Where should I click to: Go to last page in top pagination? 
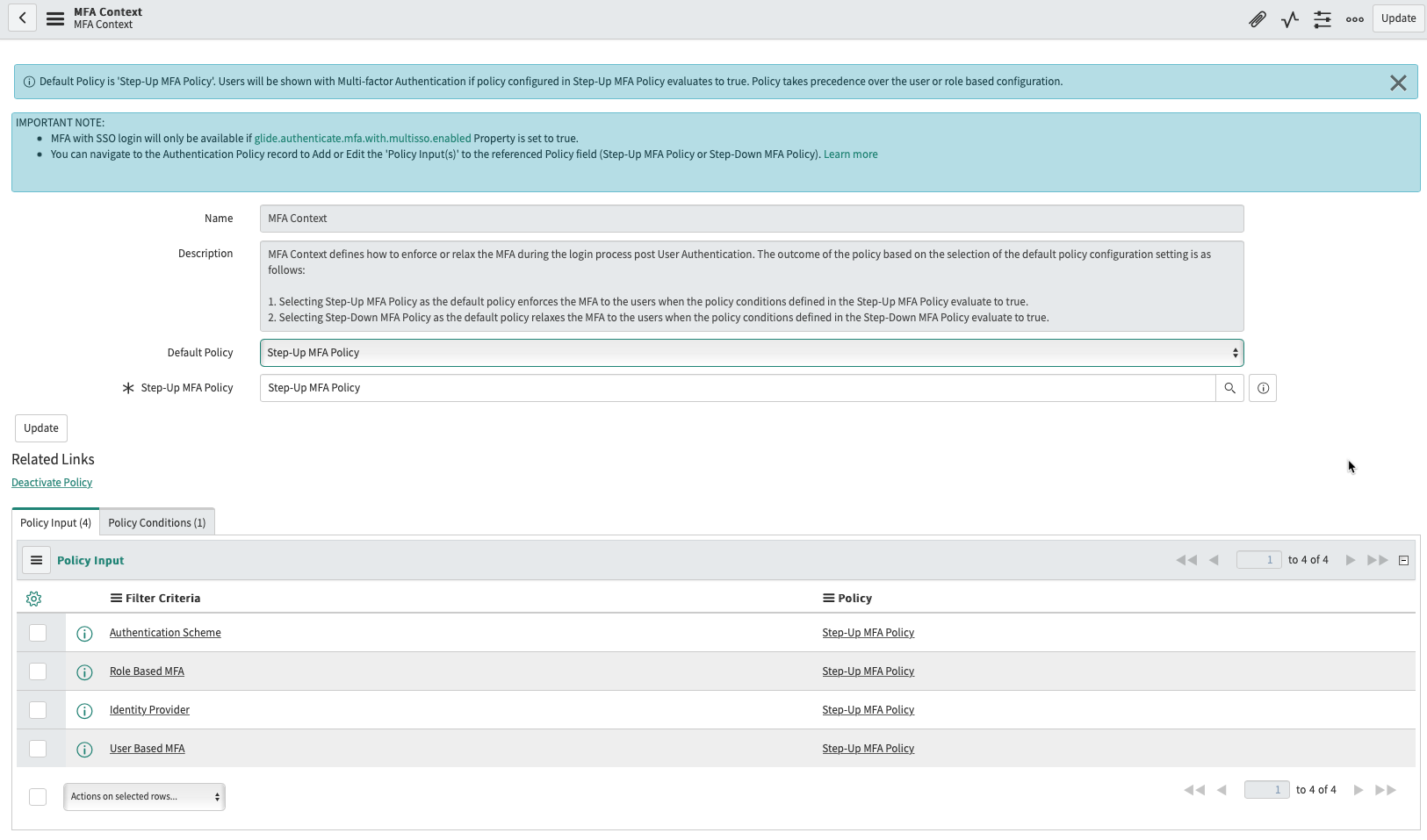1378,560
